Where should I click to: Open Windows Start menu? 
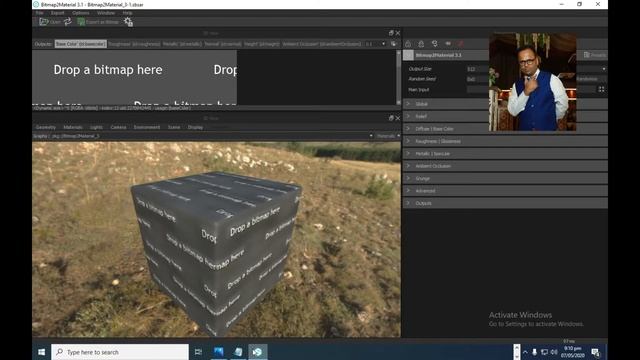click(x=41, y=352)
